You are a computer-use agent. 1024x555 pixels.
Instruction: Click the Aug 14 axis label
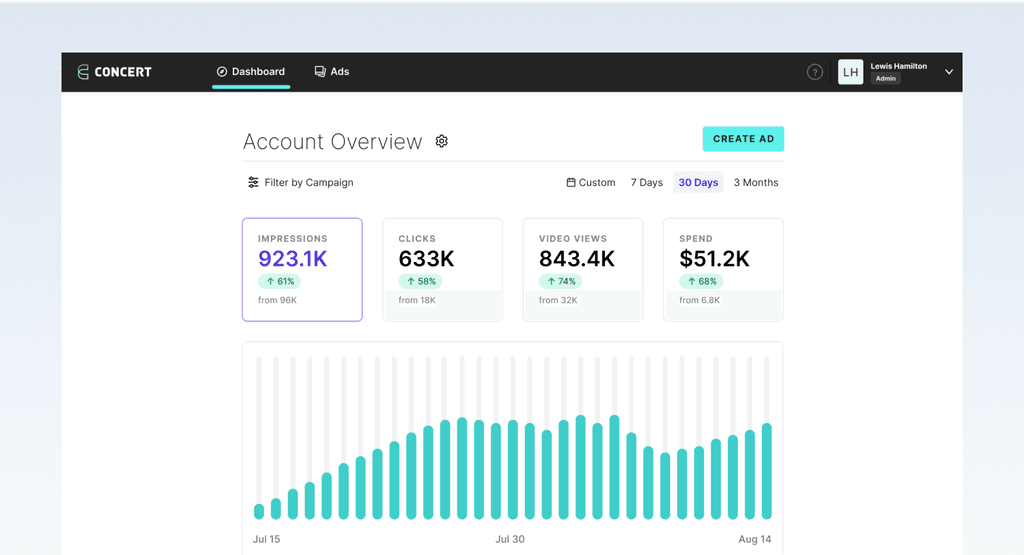(x=755, y=539)
